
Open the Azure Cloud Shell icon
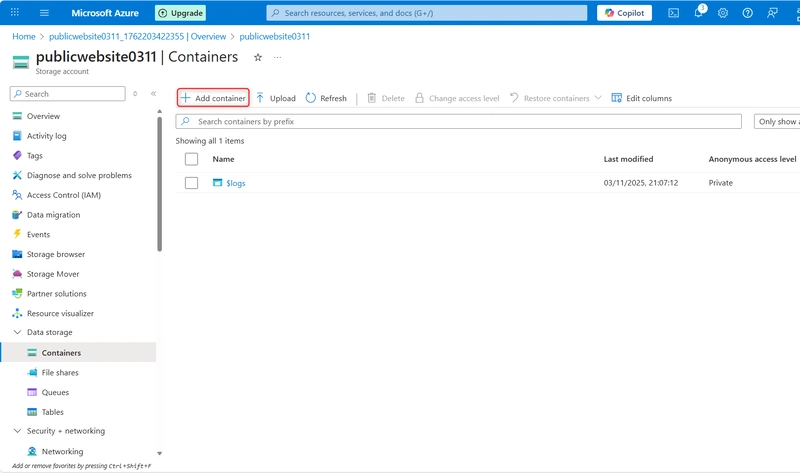coord(674,13)
